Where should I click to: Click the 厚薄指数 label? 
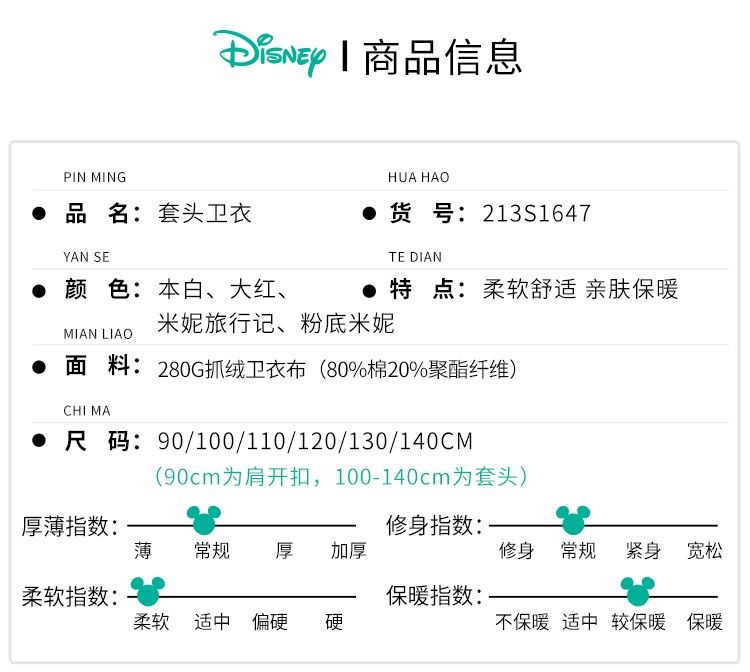click(x=70, y=526)
